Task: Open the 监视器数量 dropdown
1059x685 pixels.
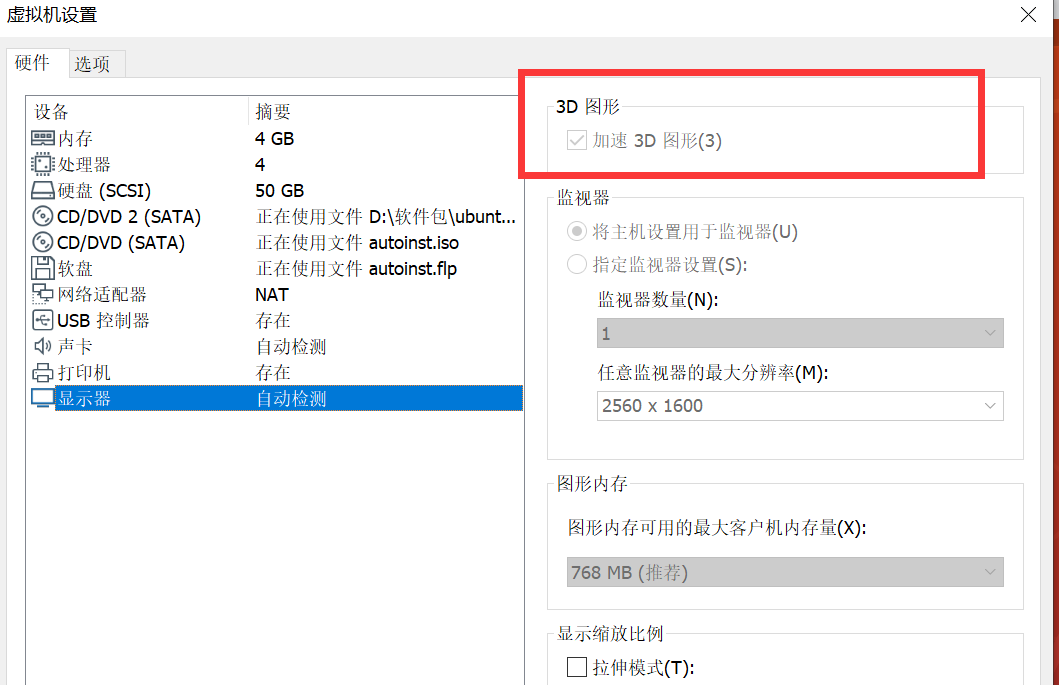Action: coord(800,333)
